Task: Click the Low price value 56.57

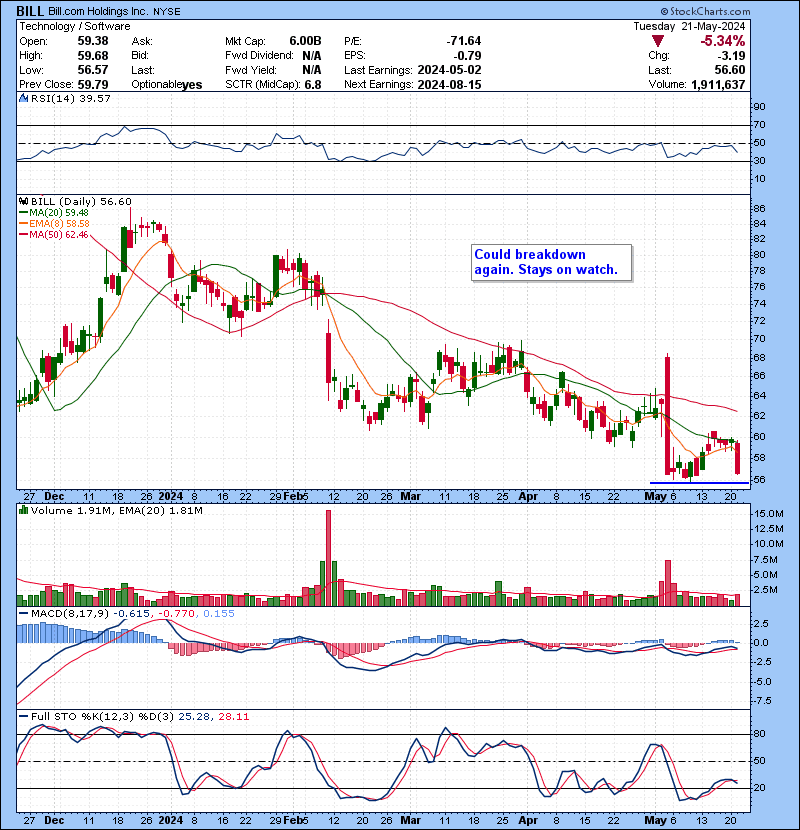Action: point(93,70)
